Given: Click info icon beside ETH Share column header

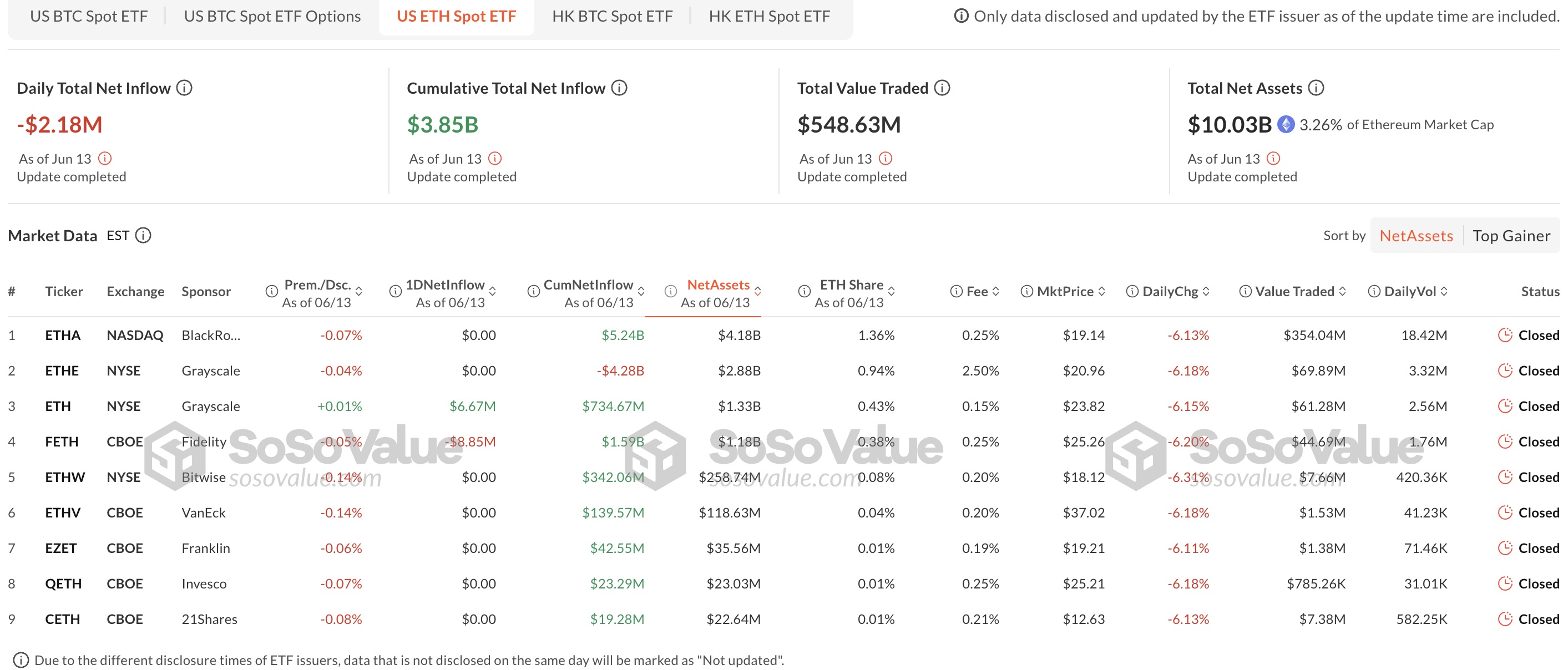Looking at the screenshot, I should (804, 292).
